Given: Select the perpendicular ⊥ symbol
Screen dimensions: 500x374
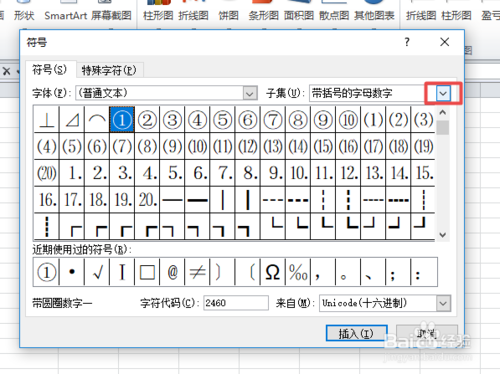Looking at the screenshot, I should tap(47, 120).
